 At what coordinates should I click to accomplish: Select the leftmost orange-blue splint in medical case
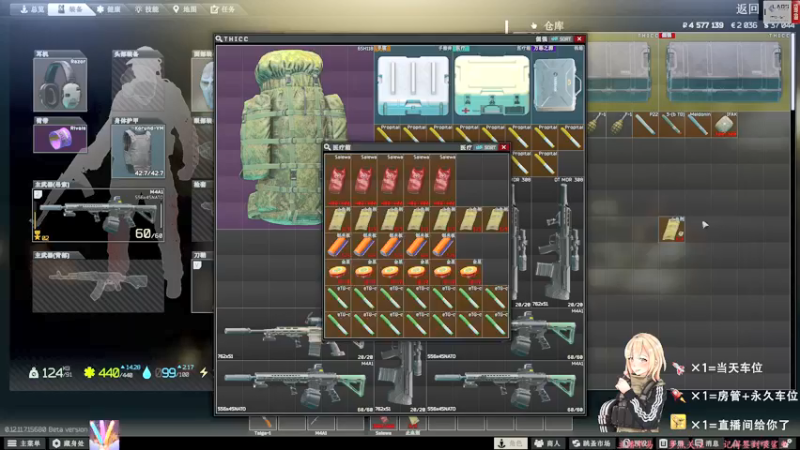point(338,245)
